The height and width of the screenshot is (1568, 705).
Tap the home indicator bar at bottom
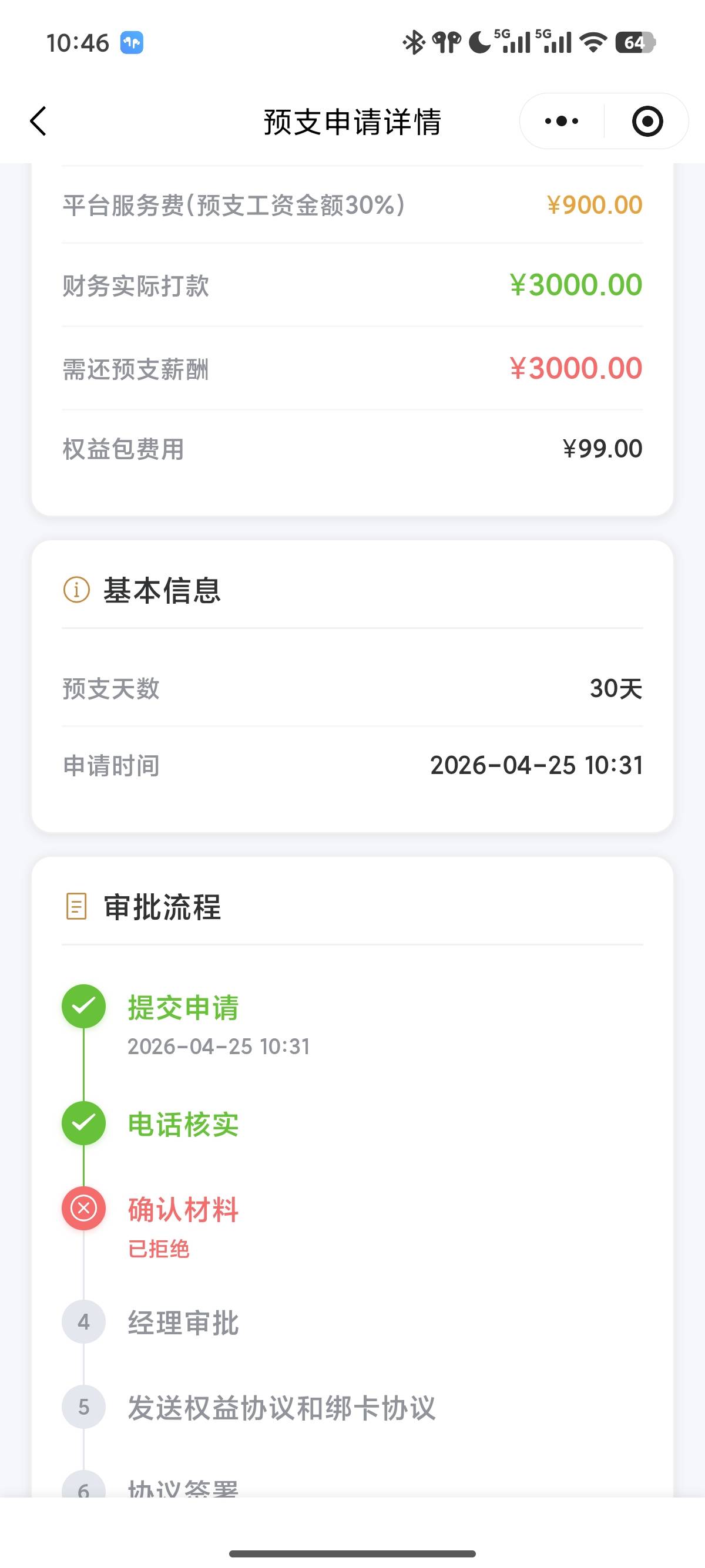click(352, 1553)
